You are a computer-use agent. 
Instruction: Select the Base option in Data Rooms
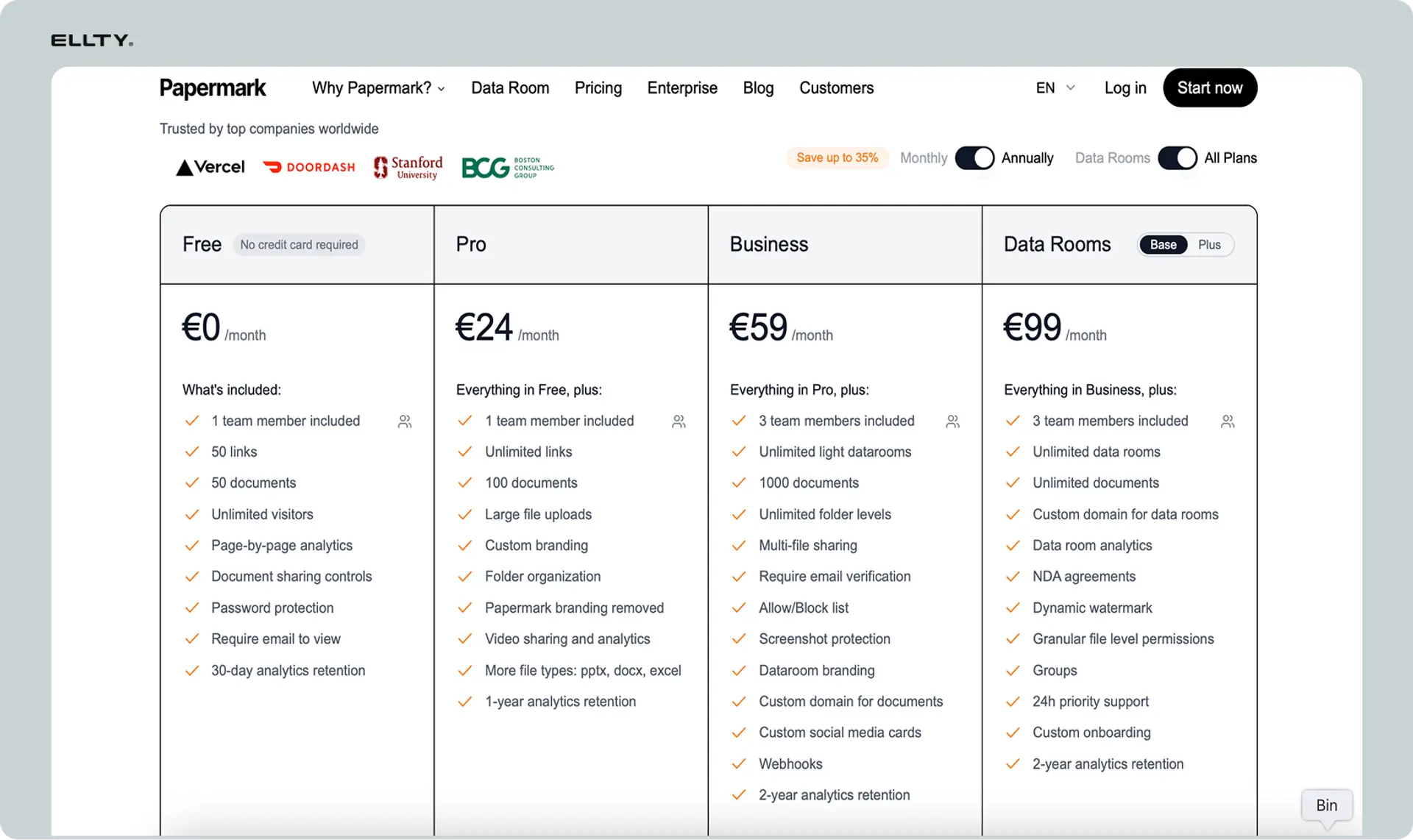pos(1163,245)
